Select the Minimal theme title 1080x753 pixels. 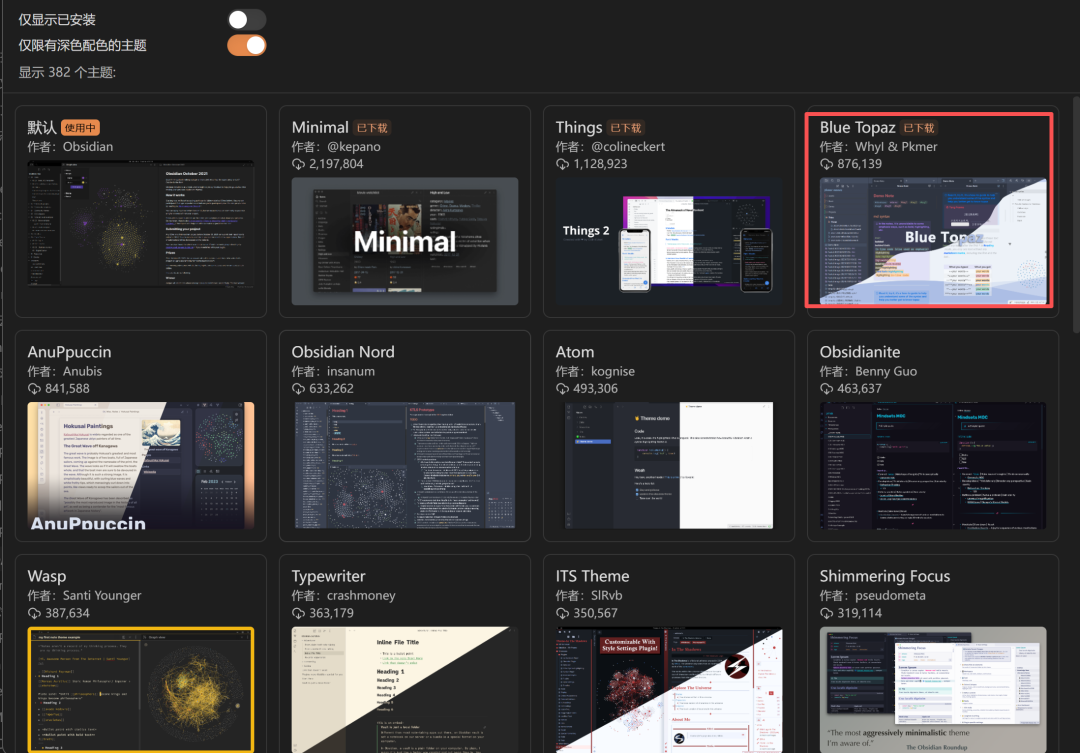[x=320, y=127]
